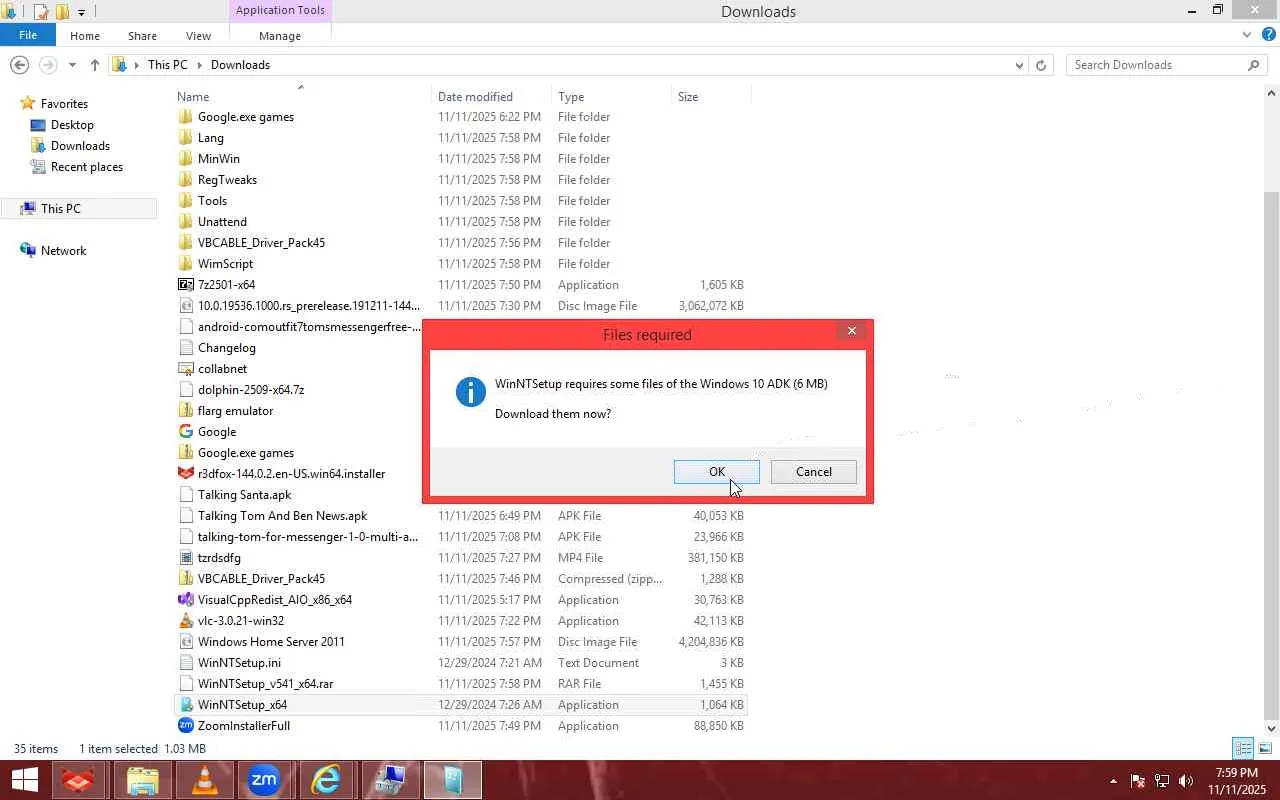Switch to the Share ribbon tab
The width and height of the screenshot is (1280, 800).
pos(142,36)
